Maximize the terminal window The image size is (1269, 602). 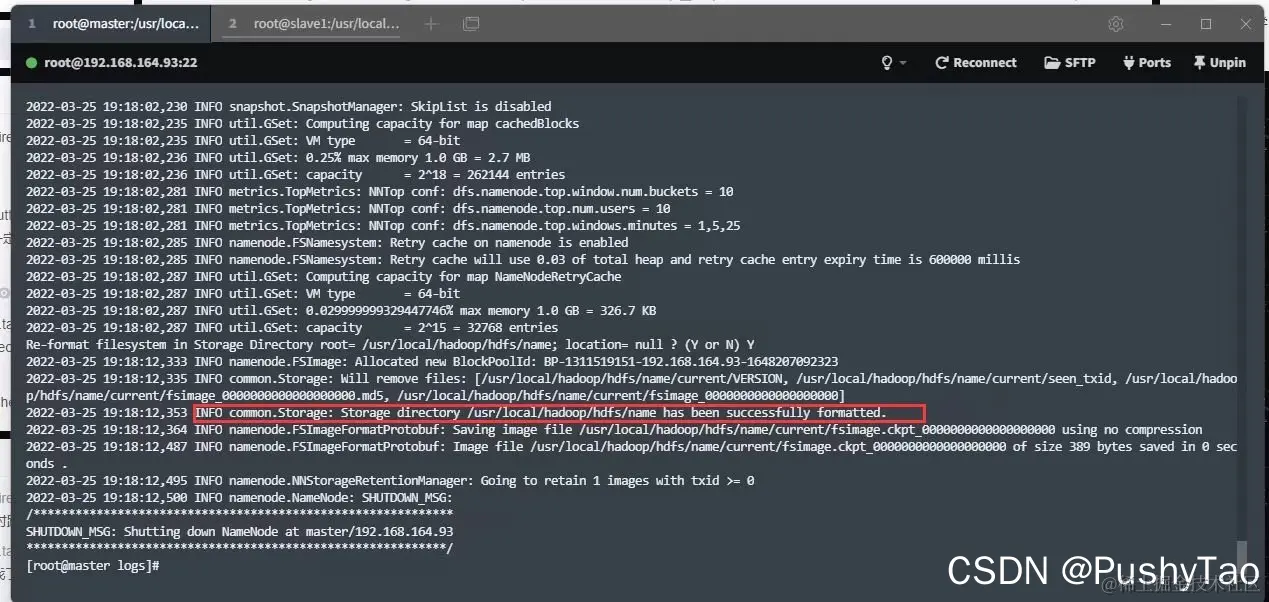[x=1206, y=23]
